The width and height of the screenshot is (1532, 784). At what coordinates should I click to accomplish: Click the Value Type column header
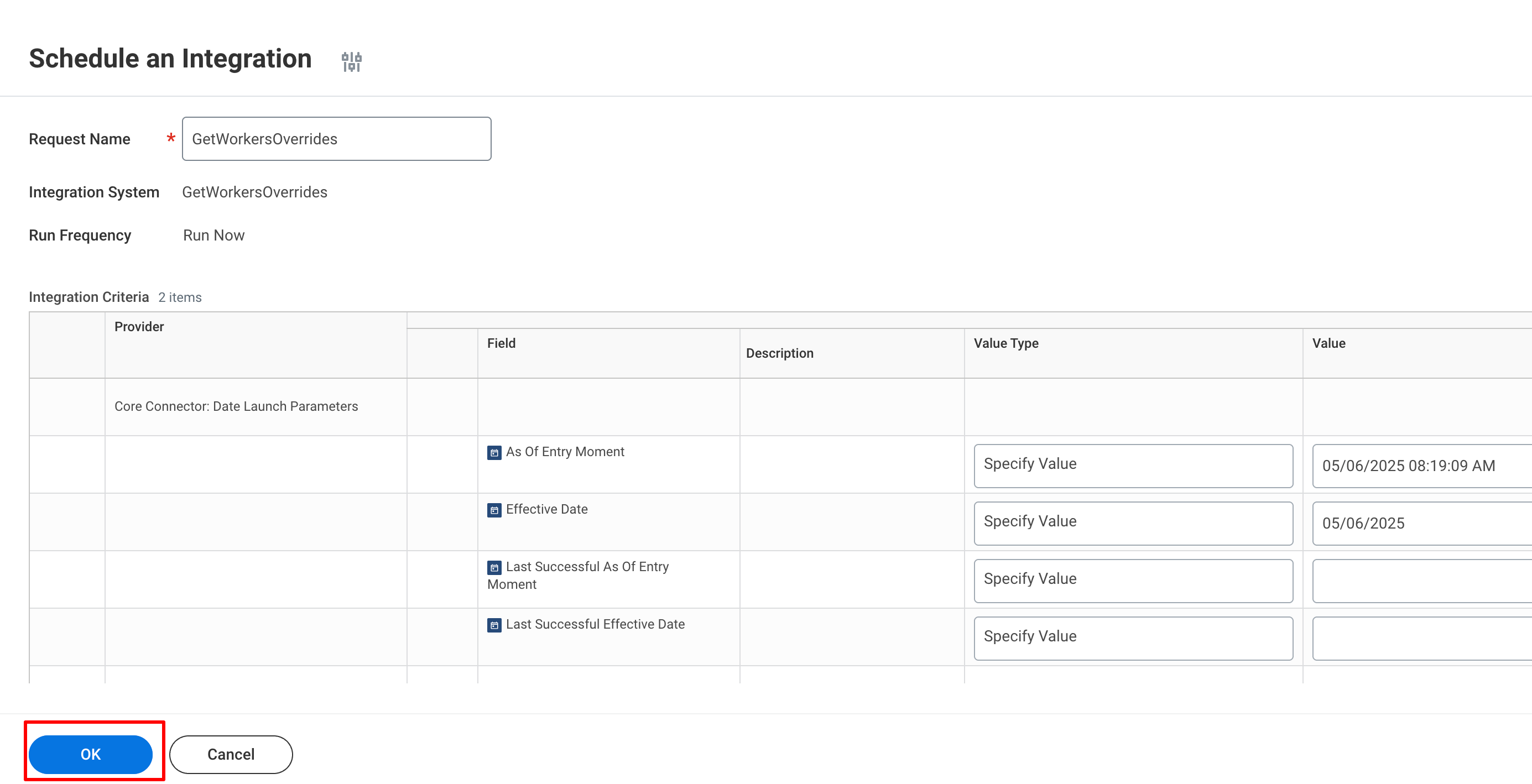pos(1005,343)
